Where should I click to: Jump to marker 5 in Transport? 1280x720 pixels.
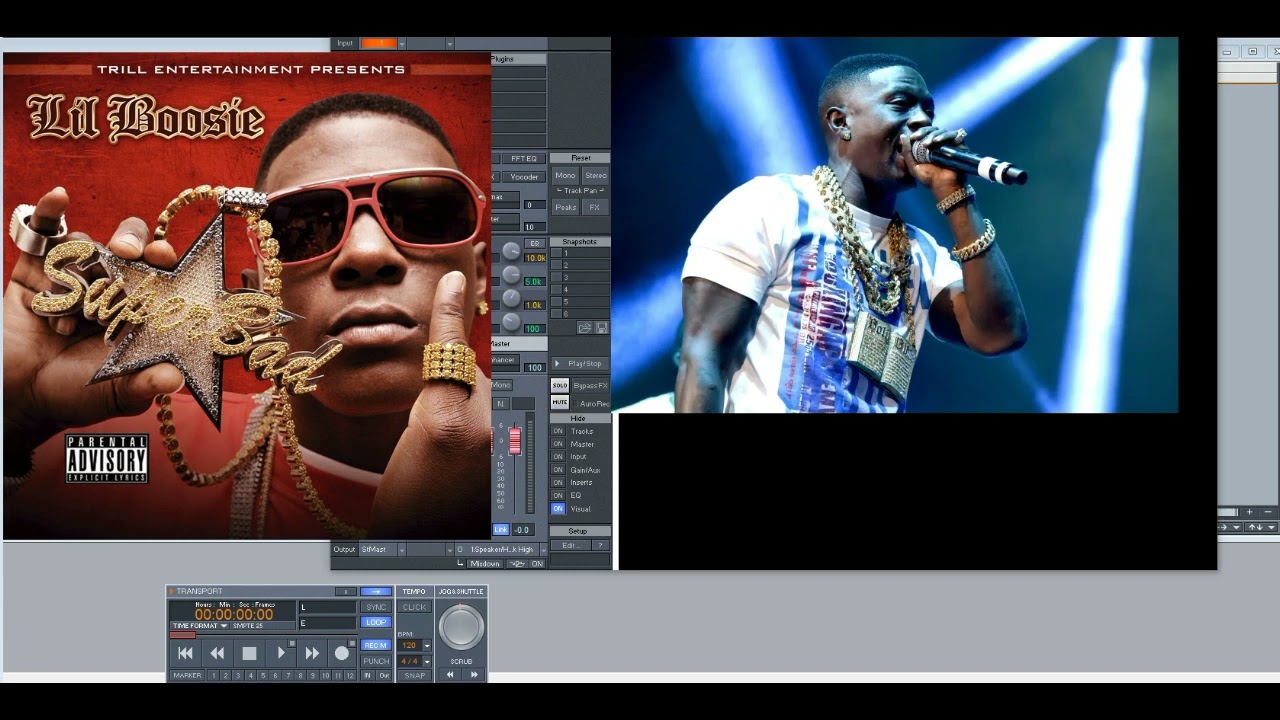(x=263, y=676)
